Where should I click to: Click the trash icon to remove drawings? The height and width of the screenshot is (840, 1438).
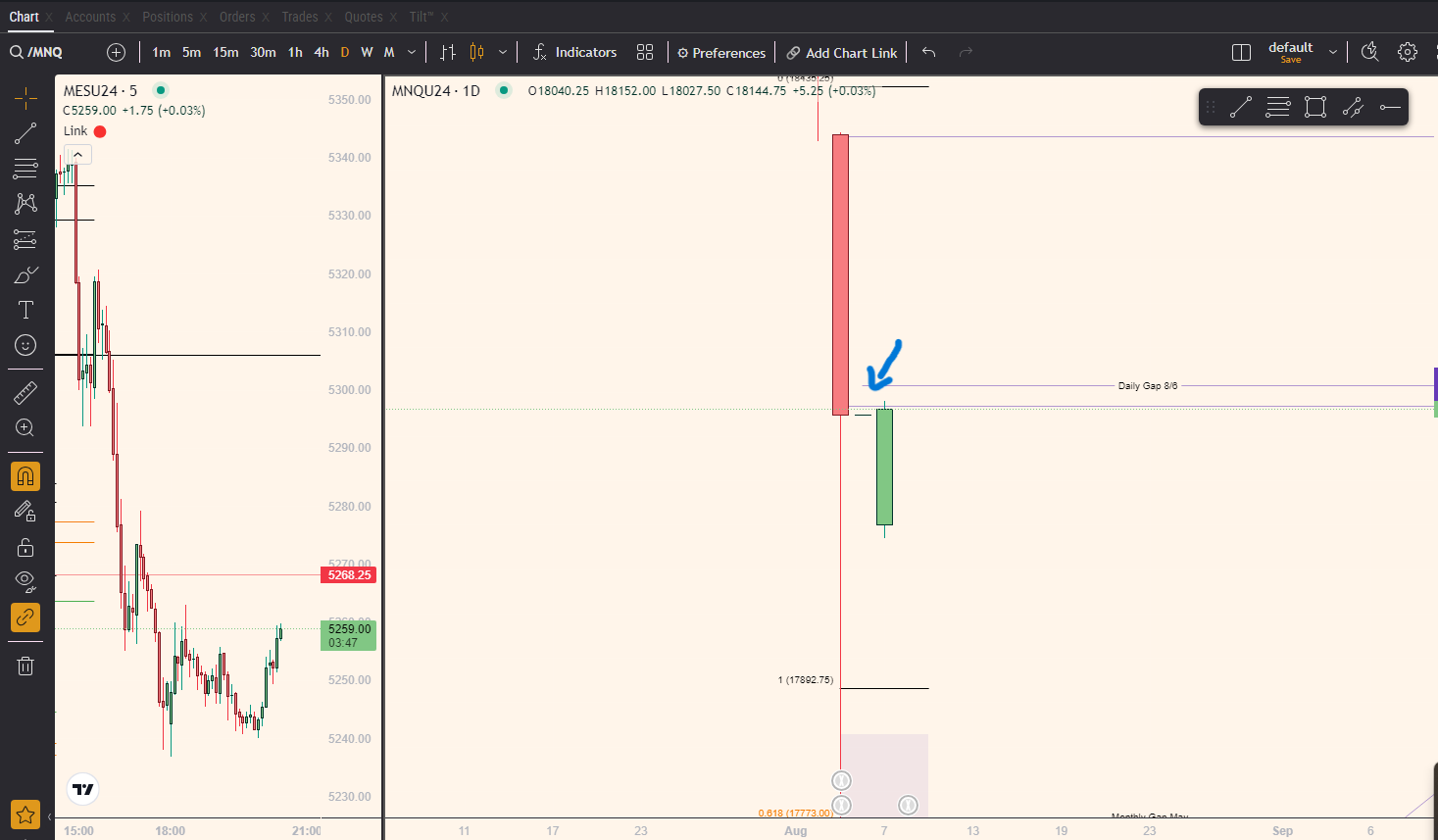coord(25,667)
